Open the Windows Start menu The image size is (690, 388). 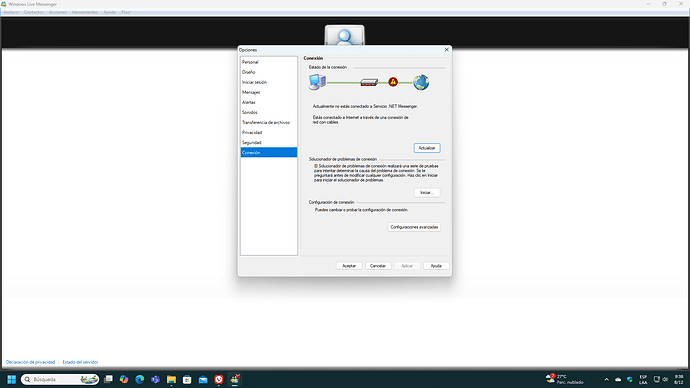[x=11, y=379]
